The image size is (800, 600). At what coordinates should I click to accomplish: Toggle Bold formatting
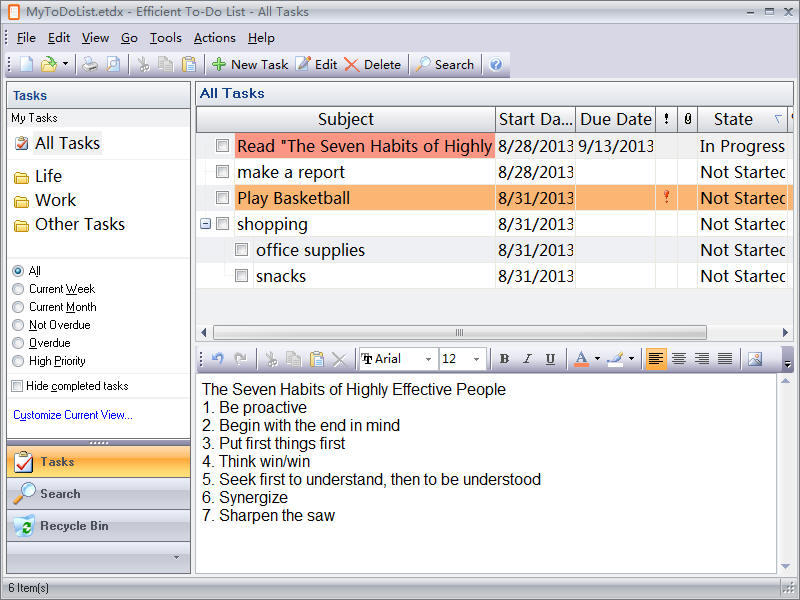(x=505, y=359)
